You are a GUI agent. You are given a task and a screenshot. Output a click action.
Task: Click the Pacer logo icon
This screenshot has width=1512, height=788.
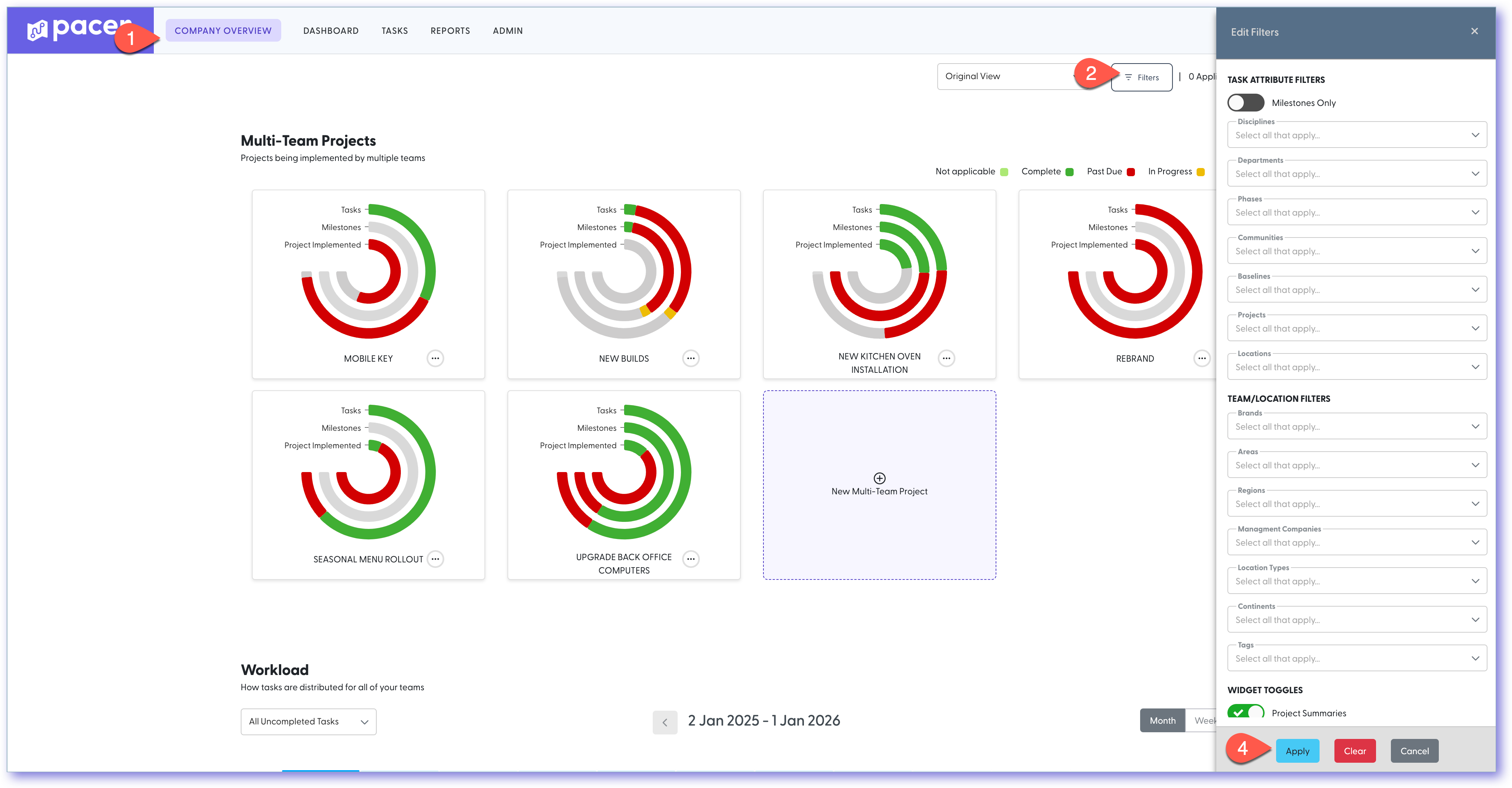[37, 30]
